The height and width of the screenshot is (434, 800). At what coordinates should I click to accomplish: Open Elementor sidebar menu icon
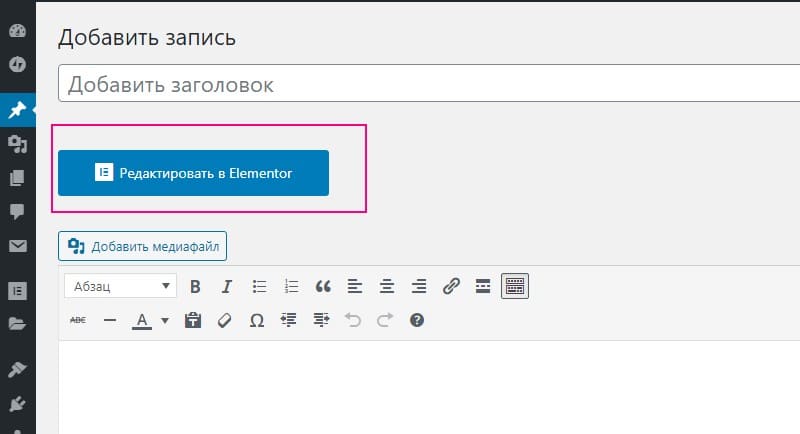[x=17, y=291]
